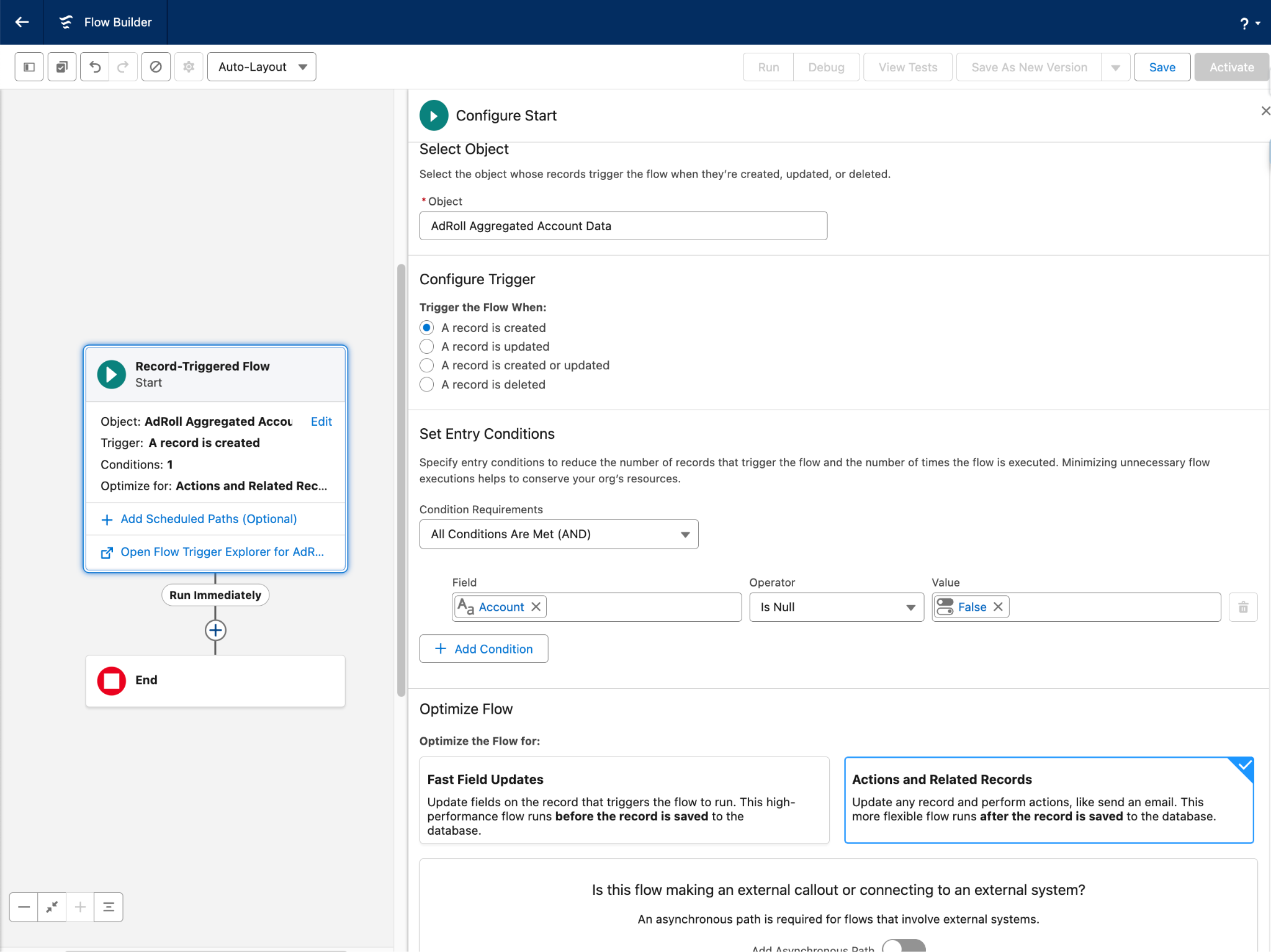Redo the last action
Screen dimensions: 1271x952
pyautogui.click(x=123, y=67)
